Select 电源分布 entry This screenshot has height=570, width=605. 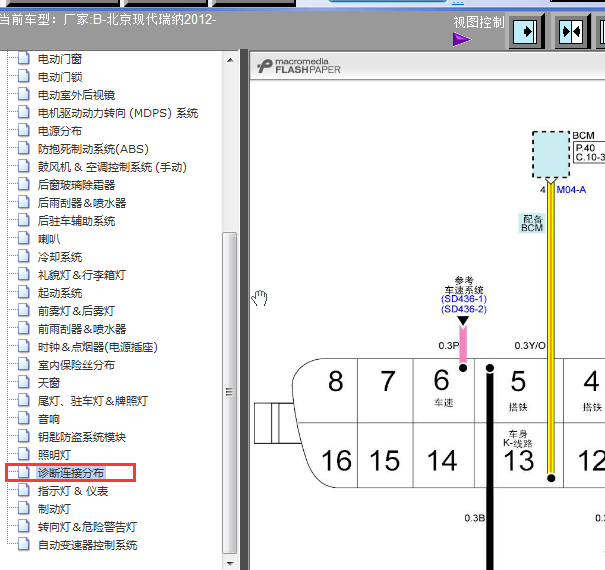(60, 131)
